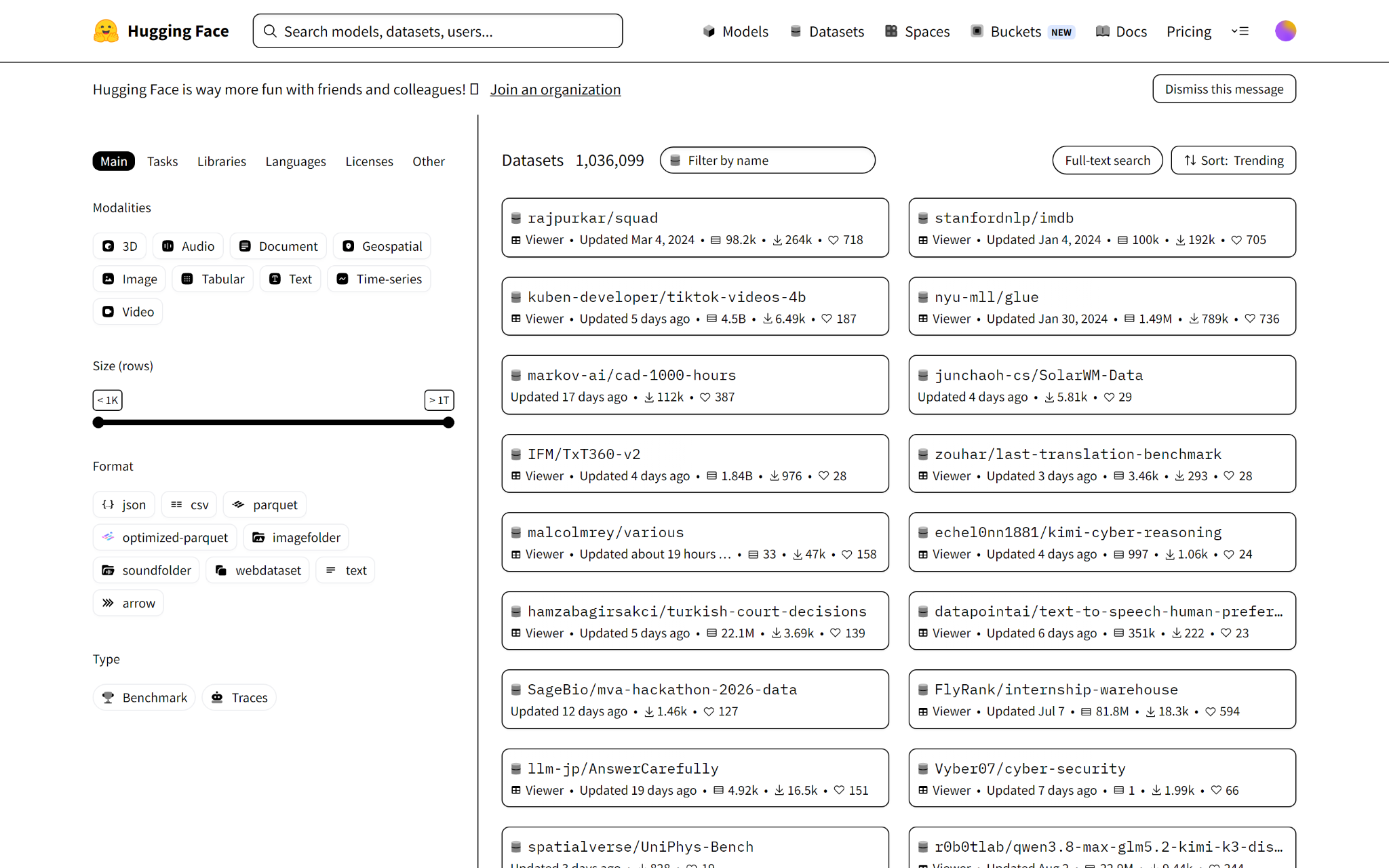Open zouhar/last-translation-benchmark dataset
This screenshot has height=868, width=1389.
[1102, 464]
